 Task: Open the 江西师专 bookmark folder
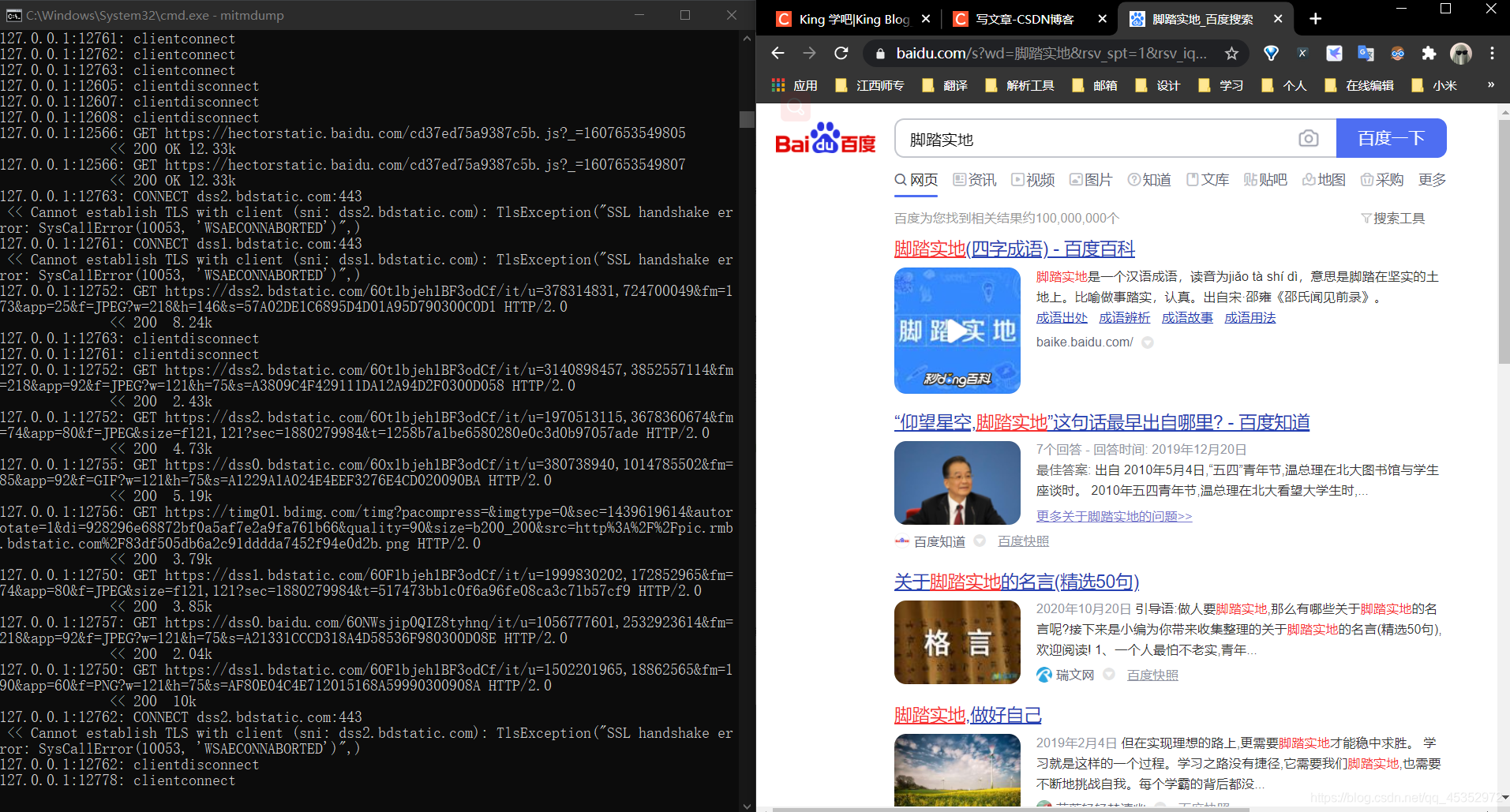tap(870, 85)
